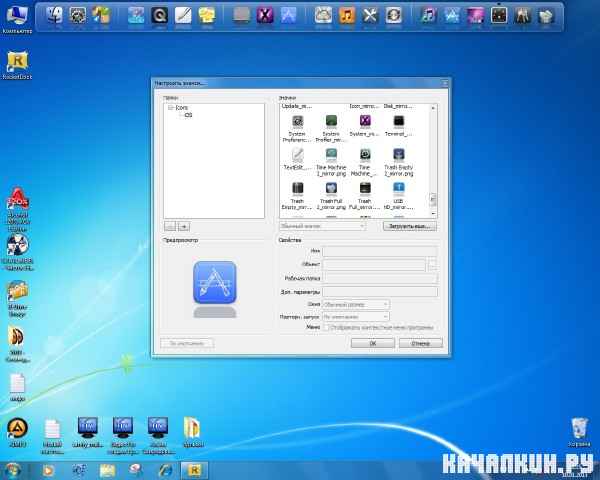Open the RocketDock taskbar button
Image resolution: width=600 pixels, height=480 pixels.
click(194, 470)
